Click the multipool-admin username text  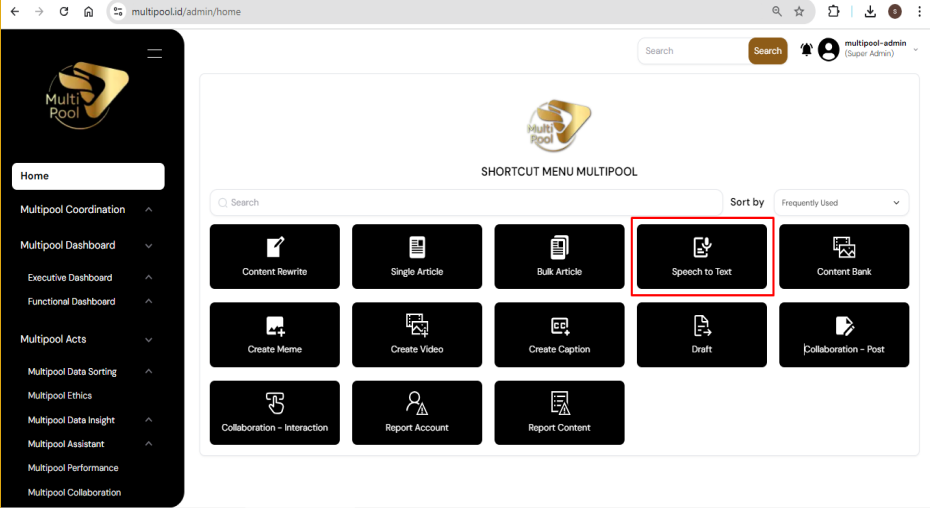tap(875, 43)
